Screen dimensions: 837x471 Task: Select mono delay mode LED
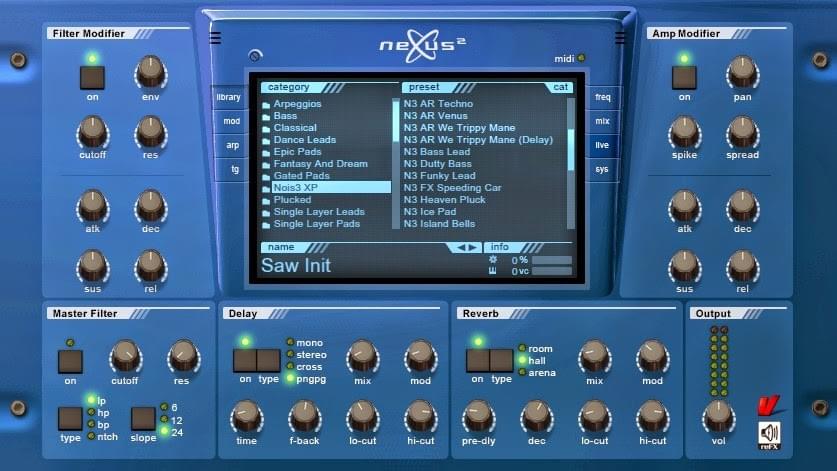pyautogui.click(x=290, y=342)
